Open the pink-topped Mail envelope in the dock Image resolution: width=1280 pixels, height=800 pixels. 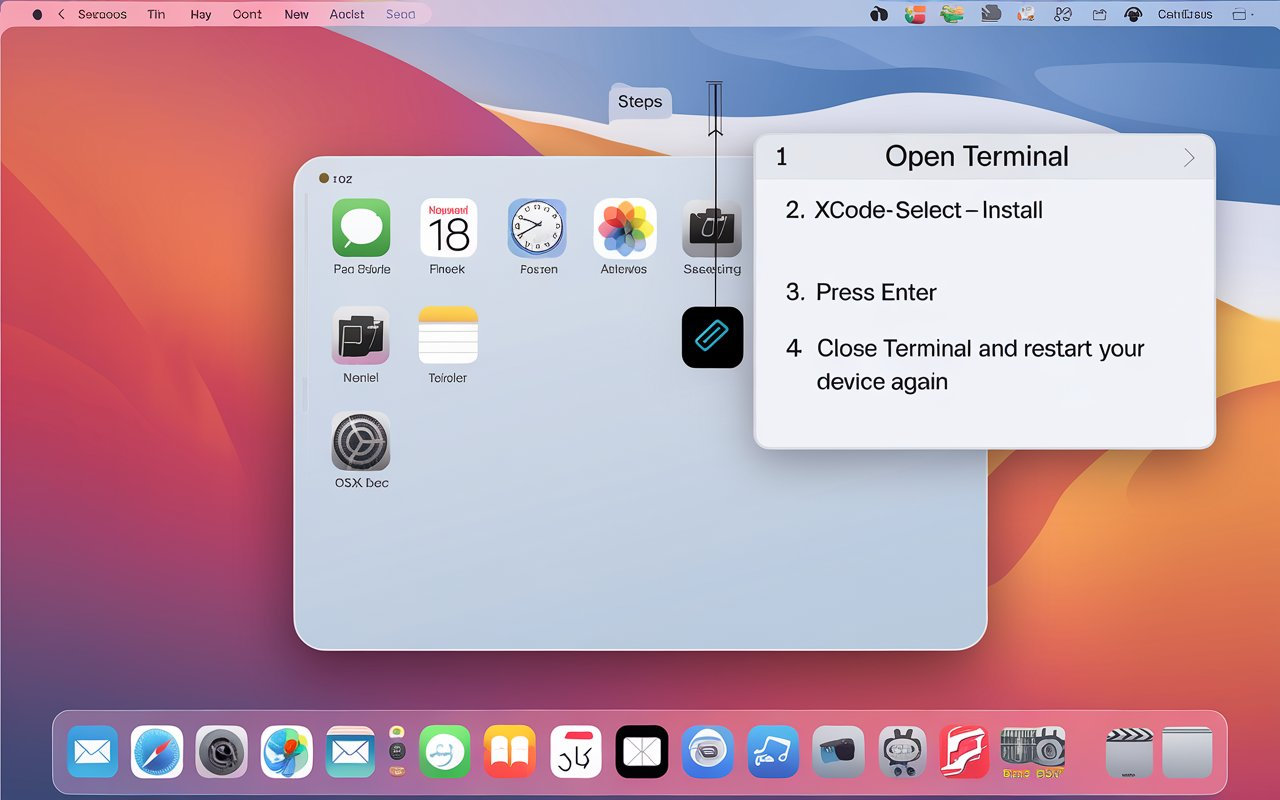tap(350, 752)
